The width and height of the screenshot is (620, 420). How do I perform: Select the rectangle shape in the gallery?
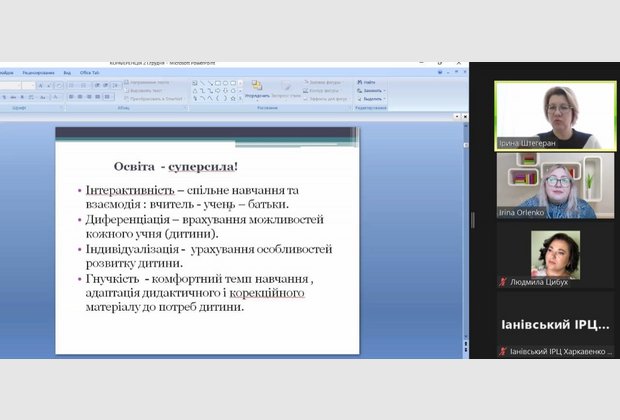coord(218,83)
